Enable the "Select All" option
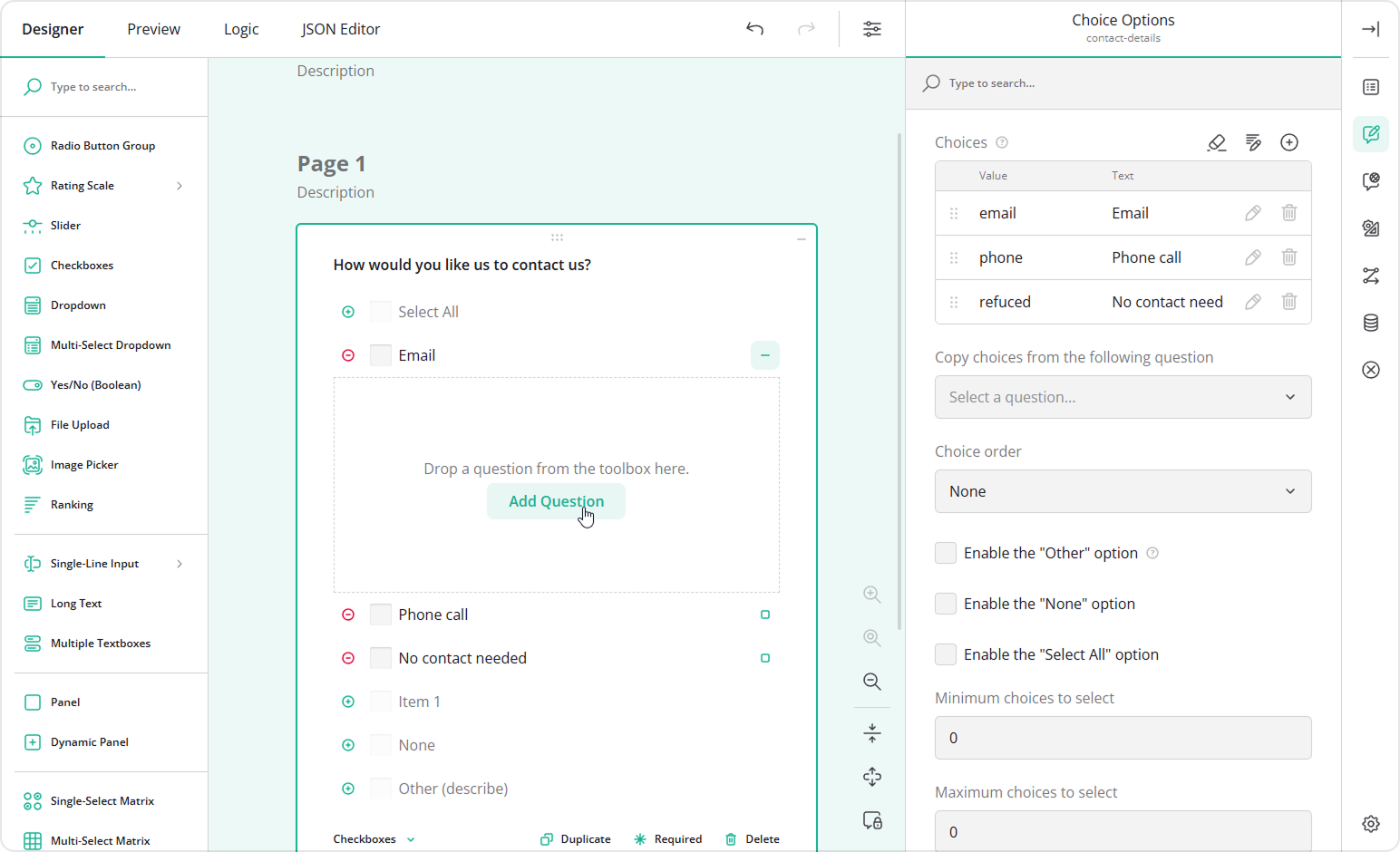This screenshot has height=852, width=1400. 945,654
